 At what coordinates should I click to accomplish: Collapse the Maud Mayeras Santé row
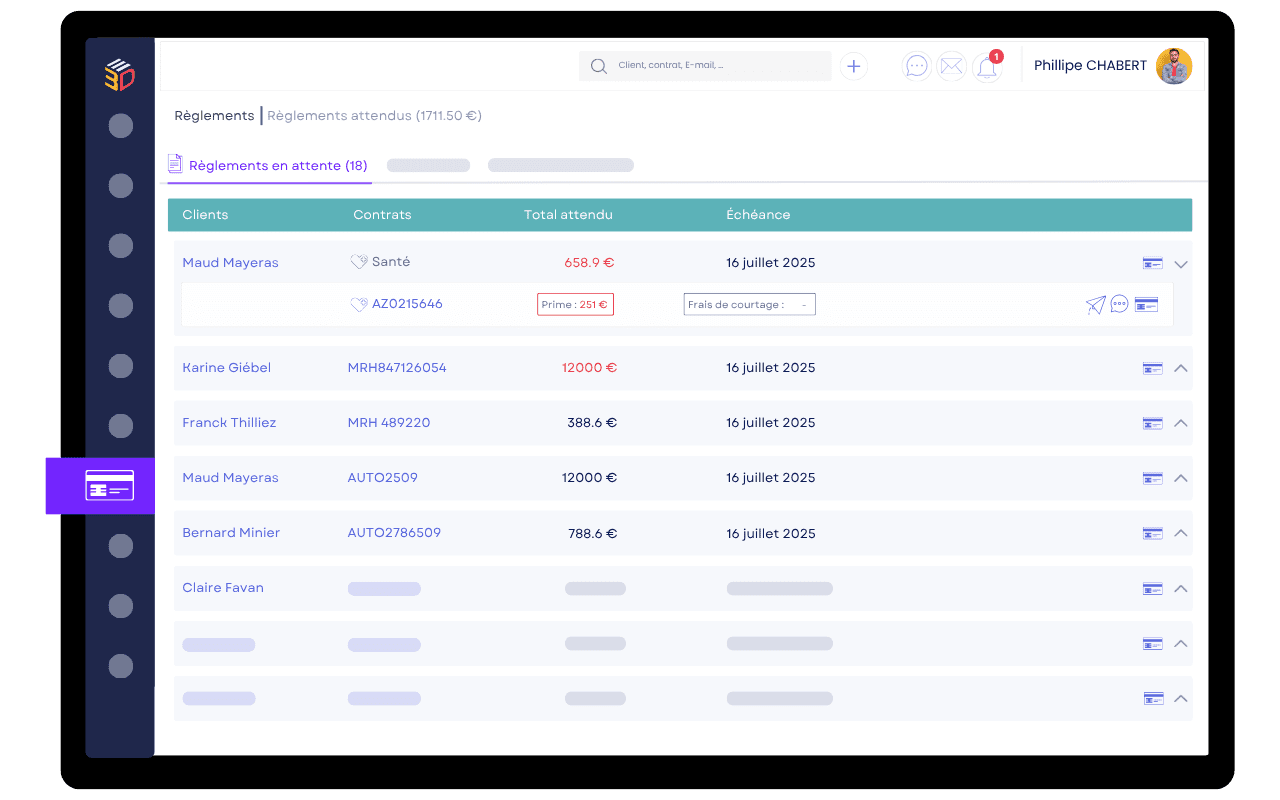[x=1181, y=264]
